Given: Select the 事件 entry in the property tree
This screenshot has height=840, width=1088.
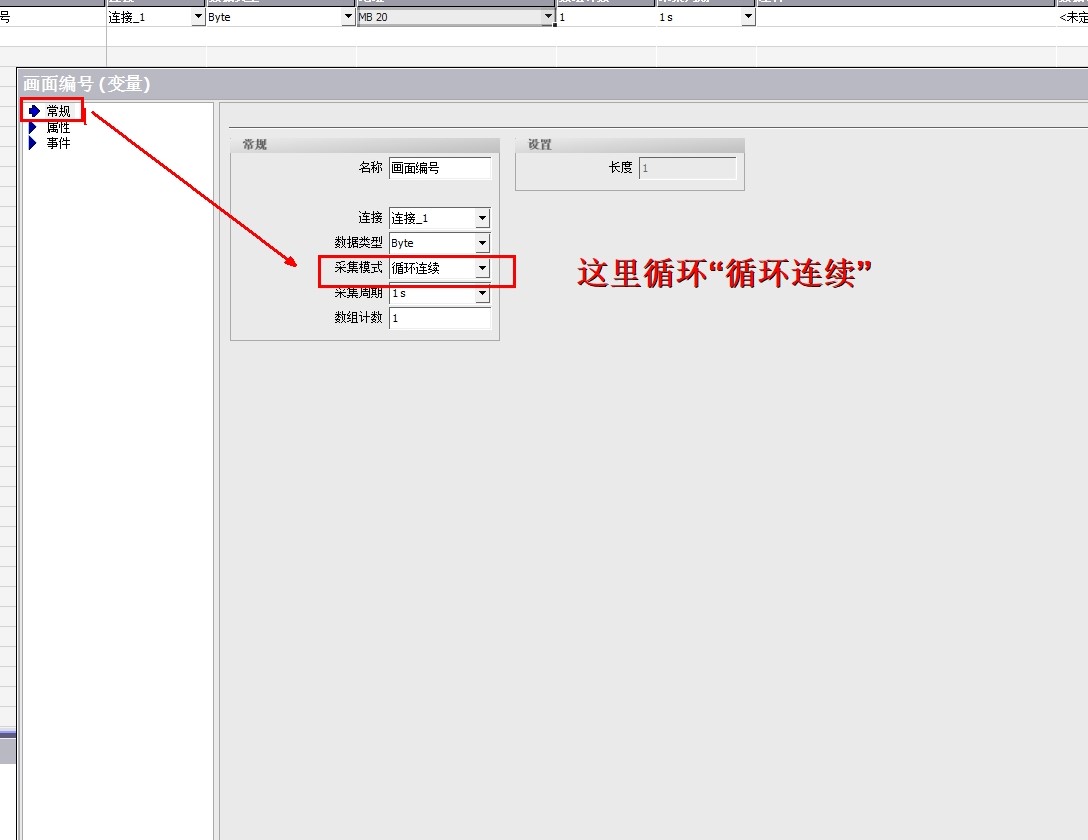Looking at the screenshot, I should pos(57,143).
